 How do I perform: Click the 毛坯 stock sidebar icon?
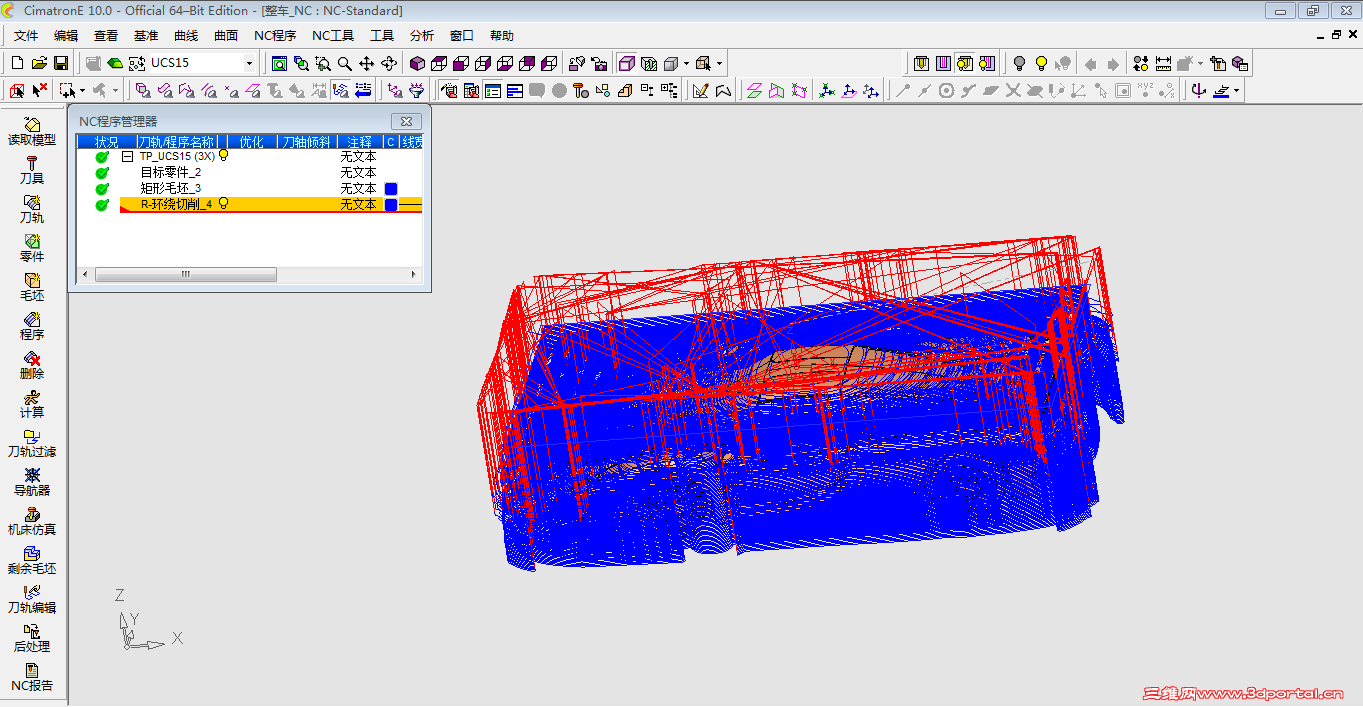point(32,288)
